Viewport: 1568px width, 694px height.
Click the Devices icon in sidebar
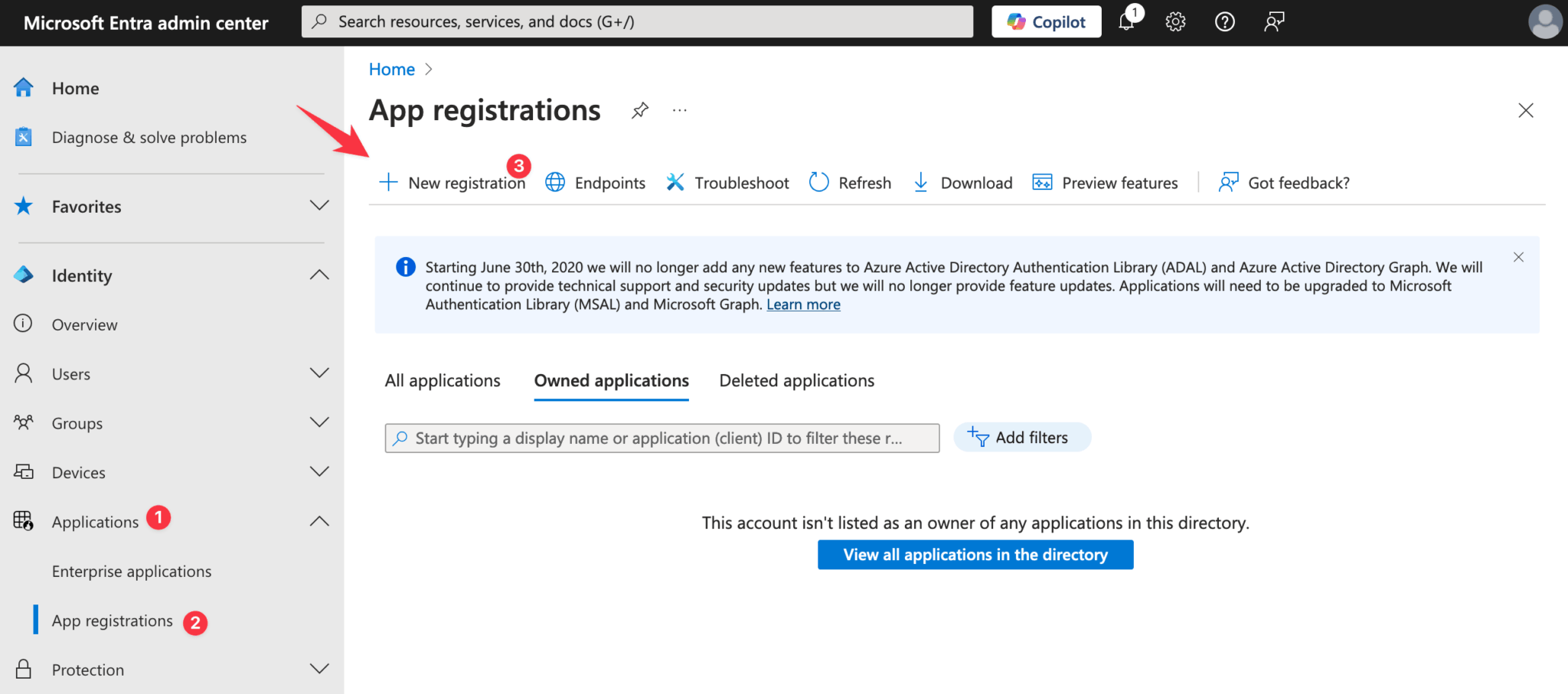click(24, 471)
